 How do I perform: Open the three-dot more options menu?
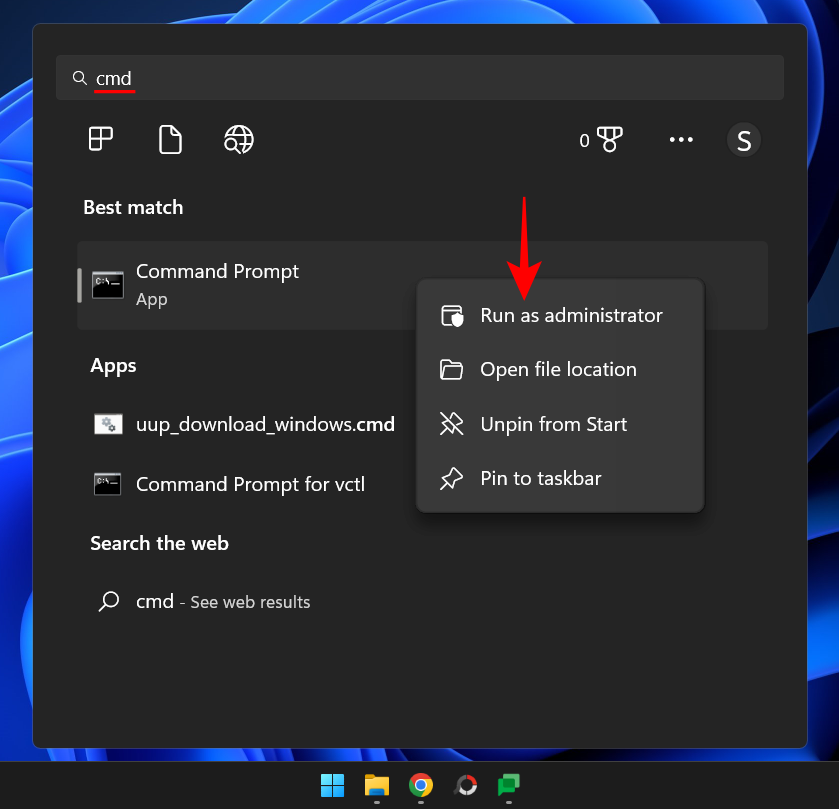(x=681, y=140)
